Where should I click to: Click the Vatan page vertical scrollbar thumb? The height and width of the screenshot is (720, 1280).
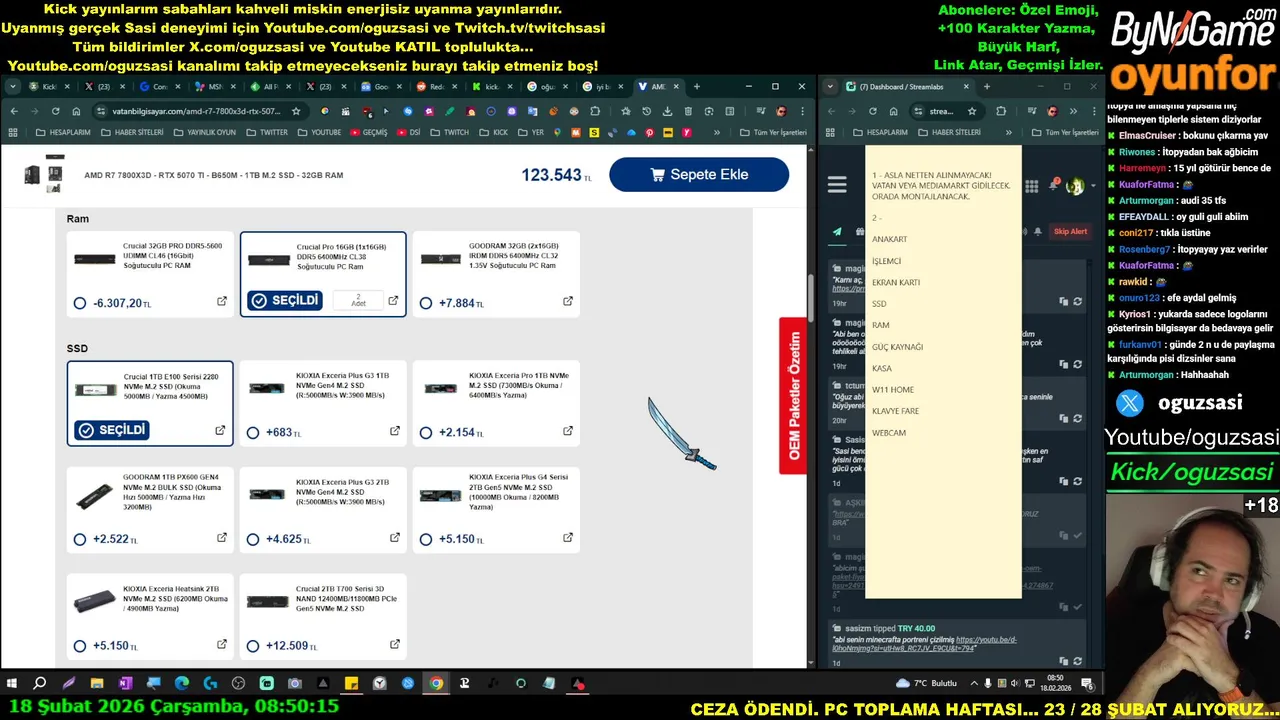pyautogui.click(x=810, y=297)
